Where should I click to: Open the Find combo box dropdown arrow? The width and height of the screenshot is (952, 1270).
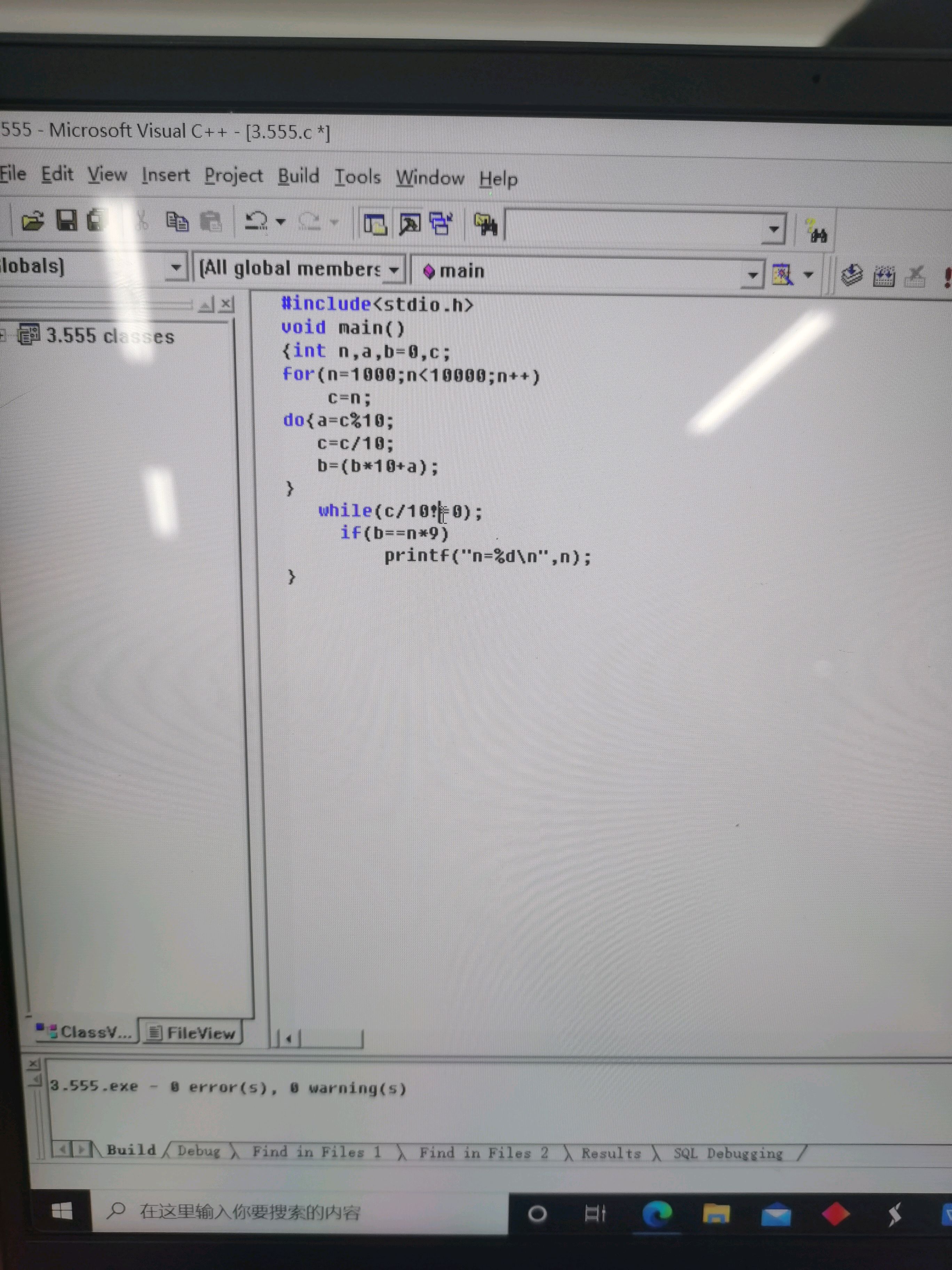tap(774, 229)
